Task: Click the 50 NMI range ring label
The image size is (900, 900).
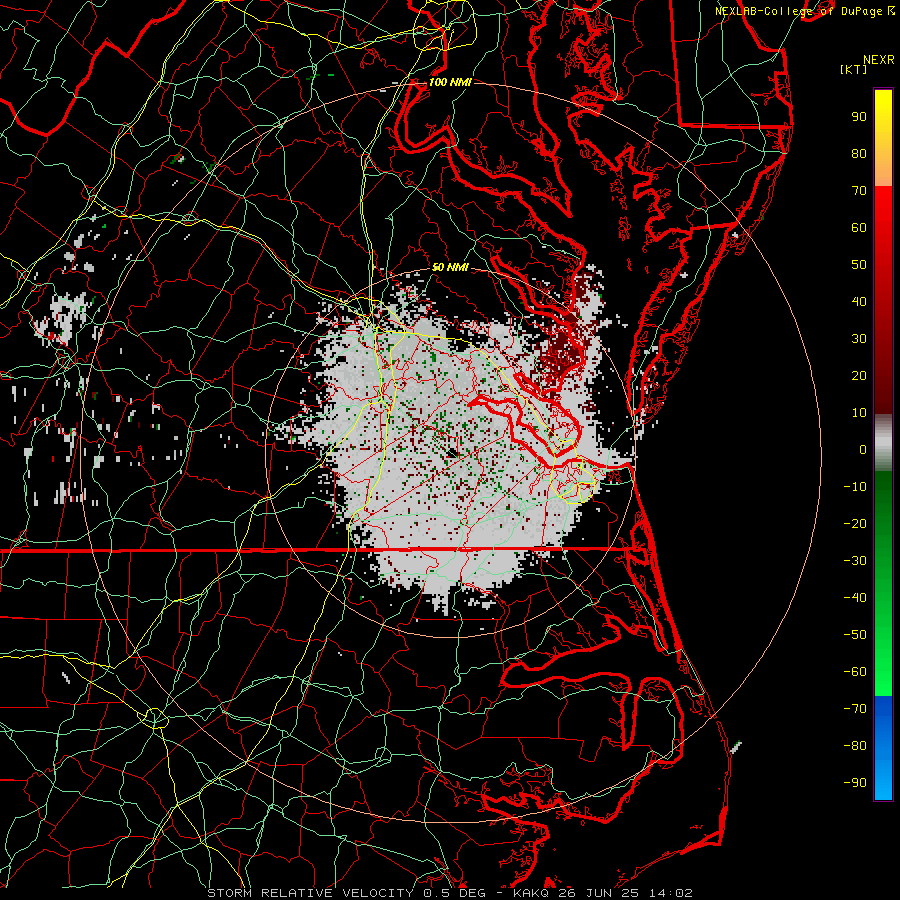Action: (450, 267)
